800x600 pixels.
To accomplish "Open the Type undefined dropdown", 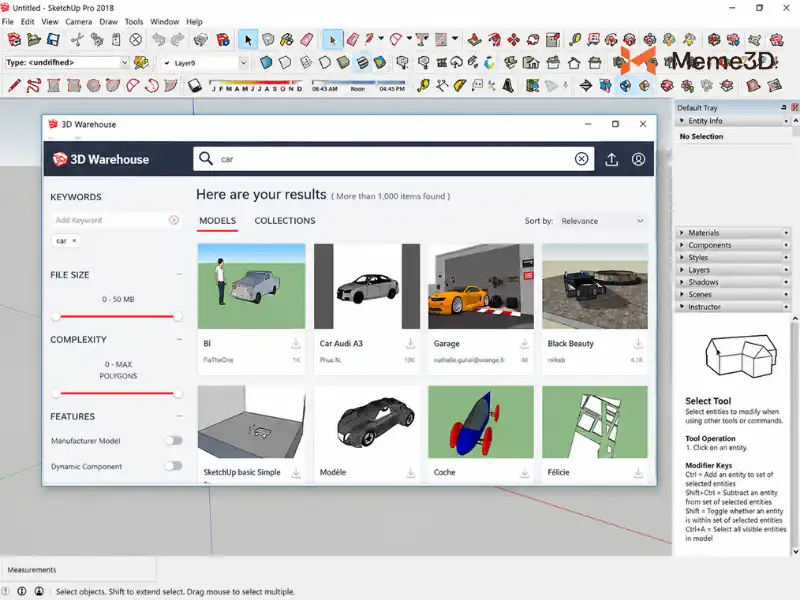I will point(67,62).
